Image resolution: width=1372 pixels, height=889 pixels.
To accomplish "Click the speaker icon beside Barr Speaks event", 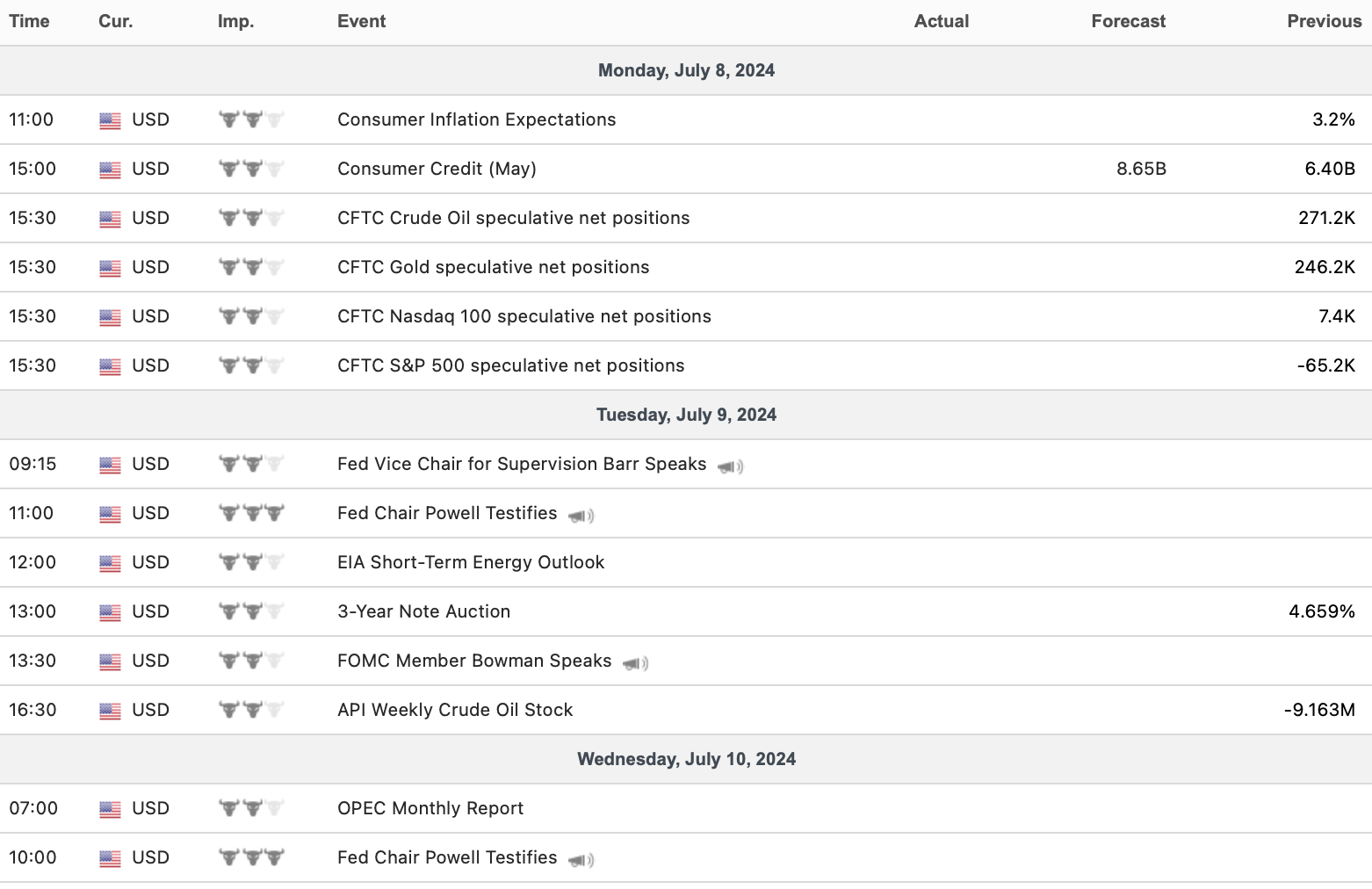I will pyautogui.click(x=730, y=466).
